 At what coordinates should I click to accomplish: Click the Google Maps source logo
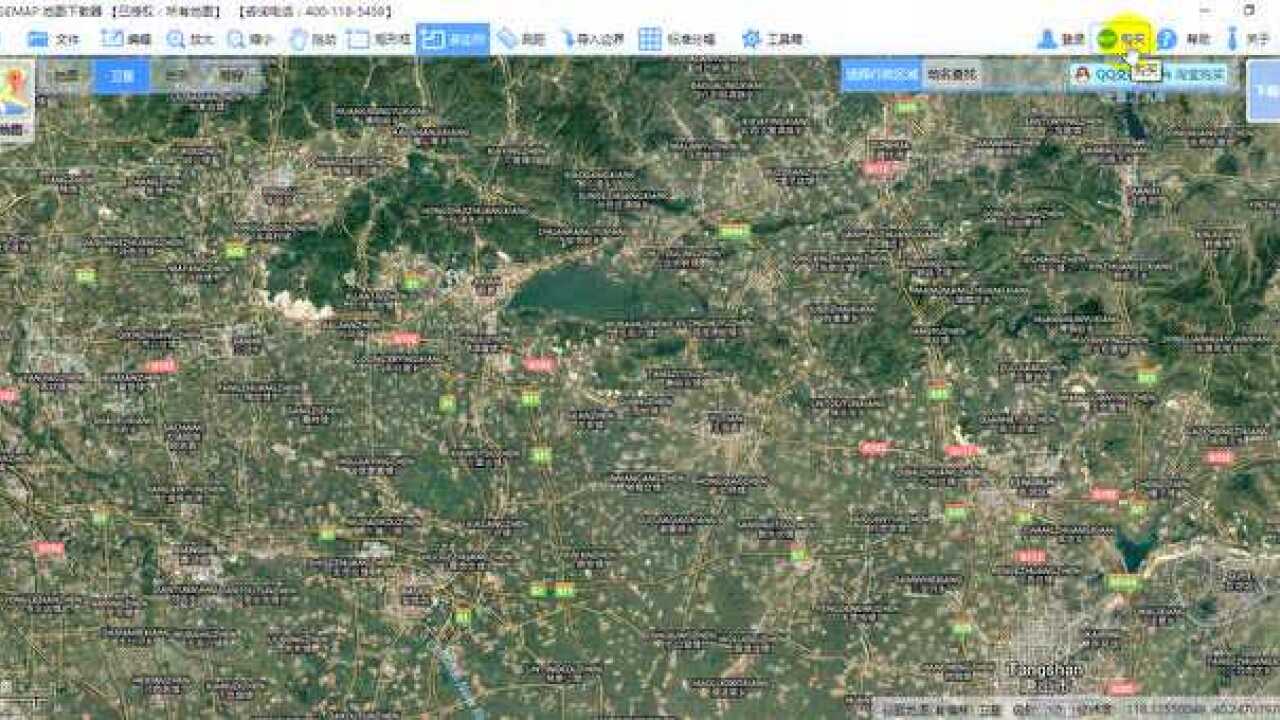(x=16, y=99)
